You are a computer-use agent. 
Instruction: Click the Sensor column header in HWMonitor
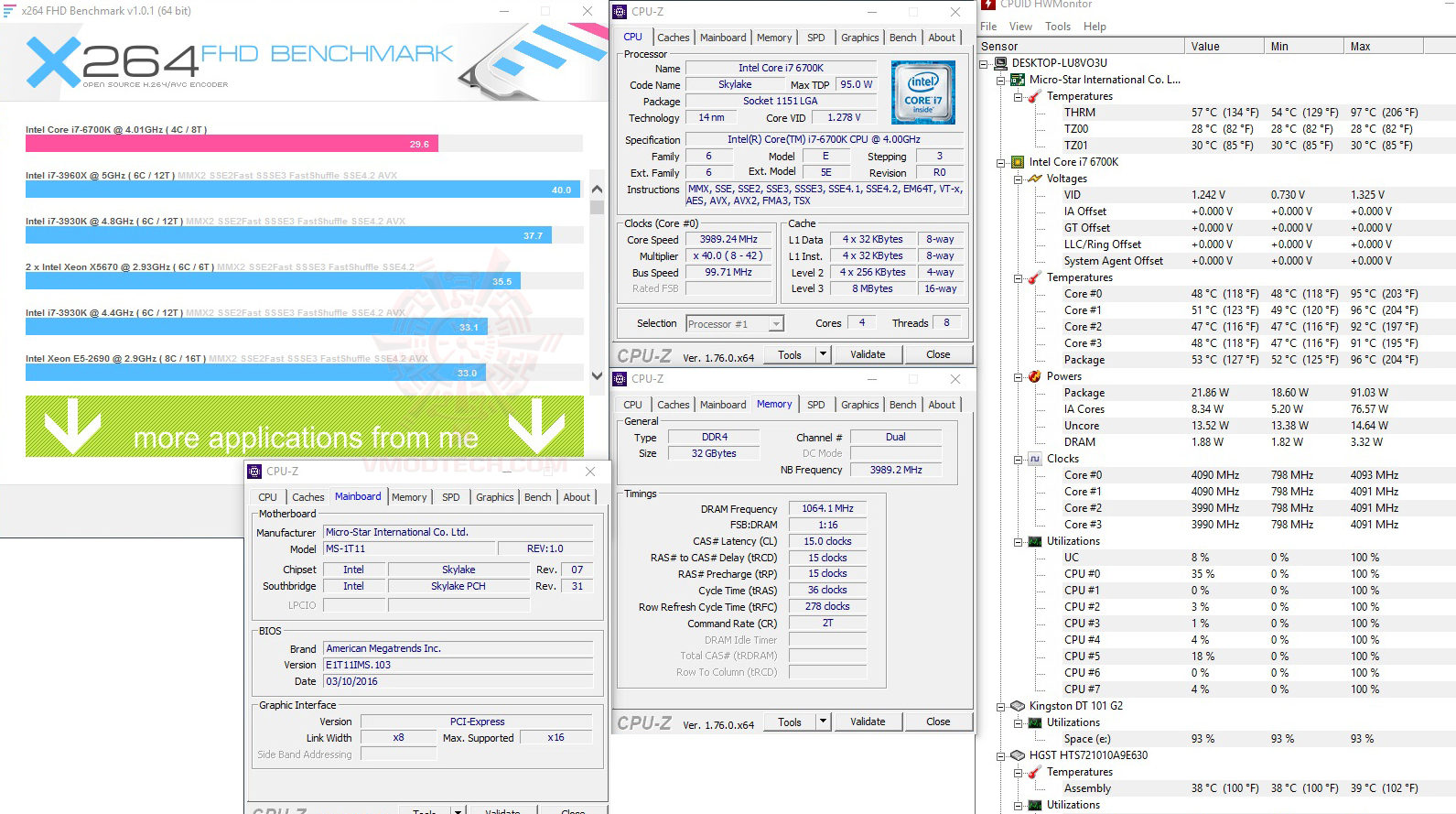click(1081, 46)
